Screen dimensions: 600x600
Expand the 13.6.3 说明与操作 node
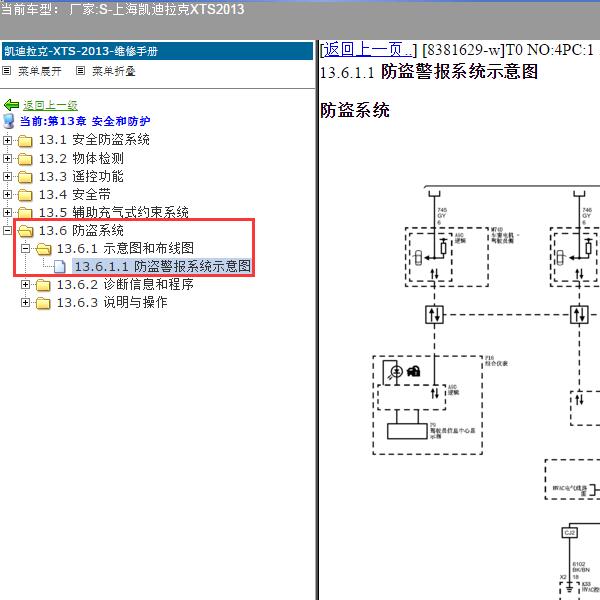click(25, 302)
